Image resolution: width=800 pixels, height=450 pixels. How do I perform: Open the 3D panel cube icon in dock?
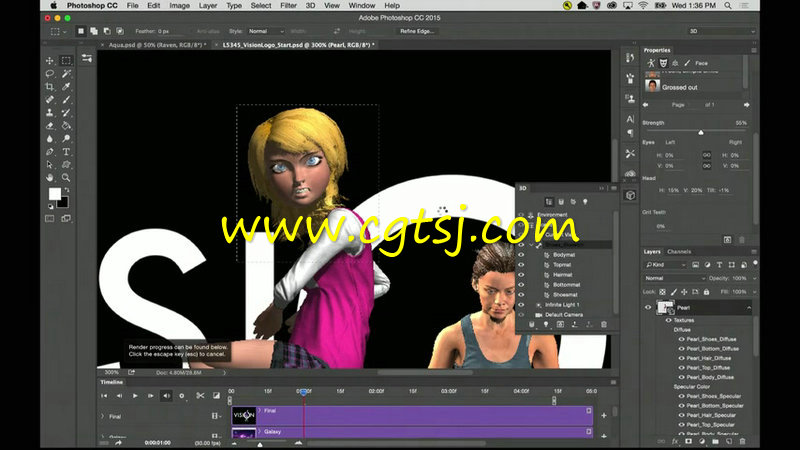pyautogui.click(x=631, y=195)
